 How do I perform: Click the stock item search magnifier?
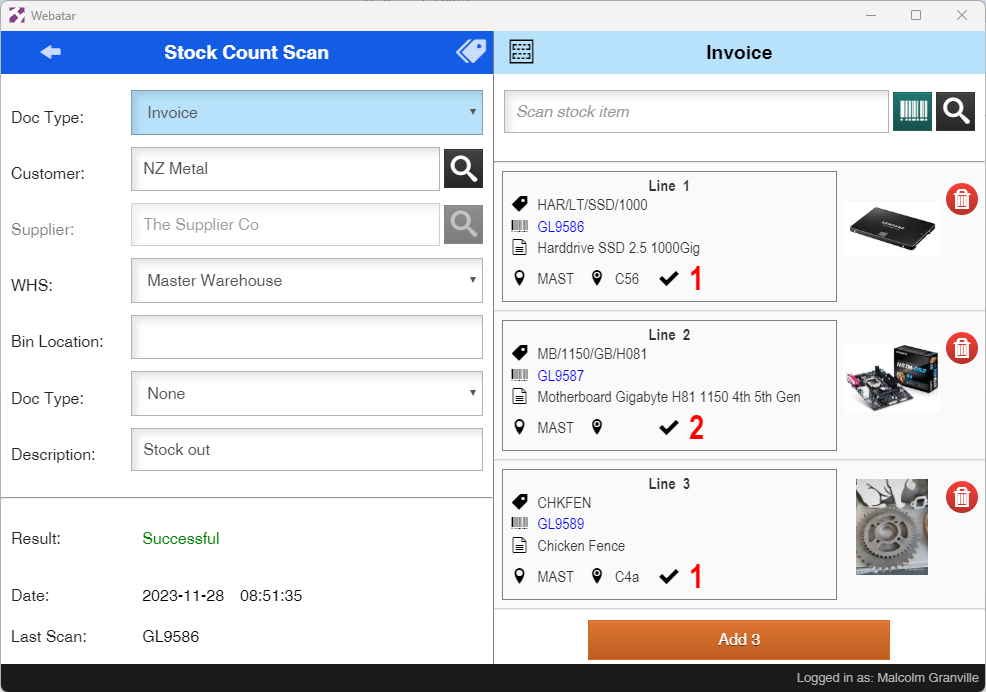click(x=955, y=112)
